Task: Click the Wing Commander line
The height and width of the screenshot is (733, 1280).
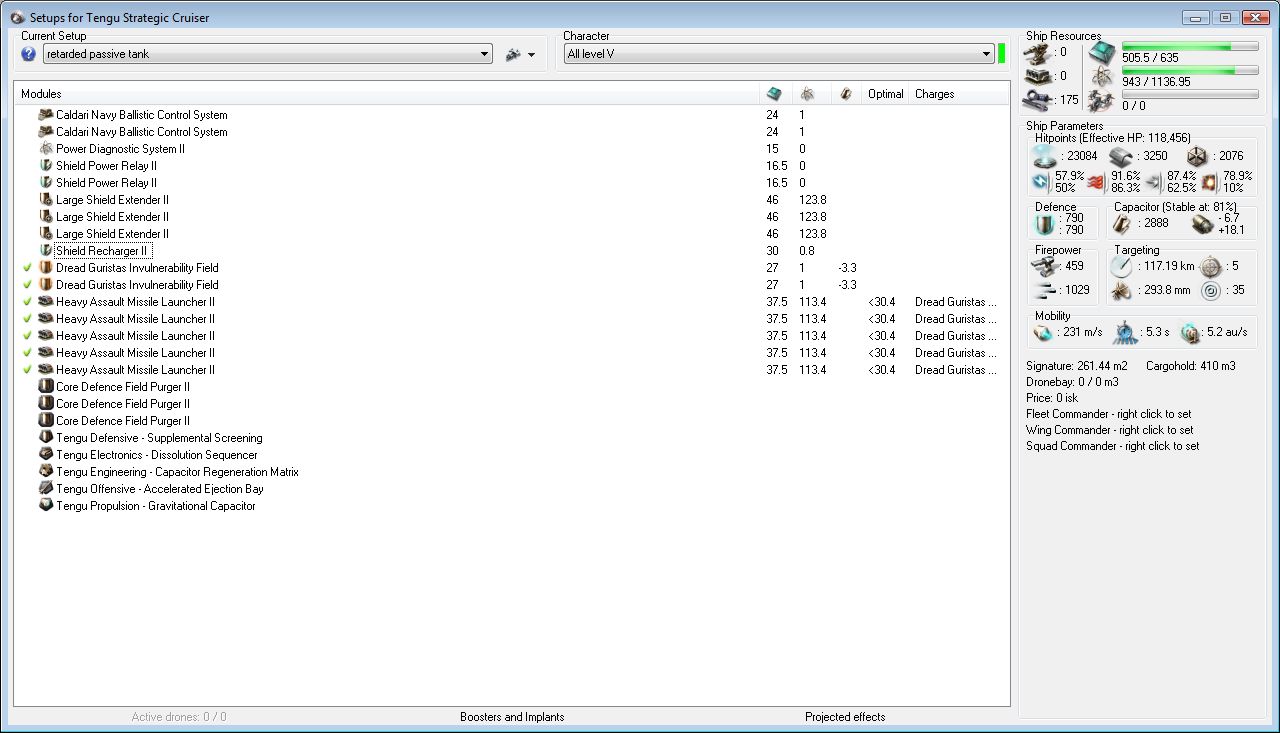Action: (1110, 430)
